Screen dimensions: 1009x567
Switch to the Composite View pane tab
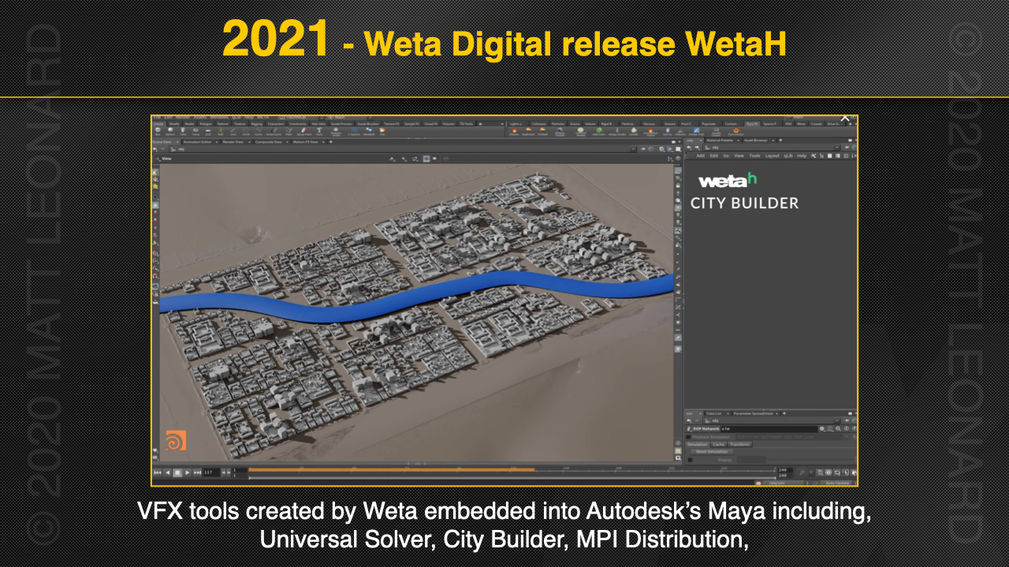click(x=269, y=142)
